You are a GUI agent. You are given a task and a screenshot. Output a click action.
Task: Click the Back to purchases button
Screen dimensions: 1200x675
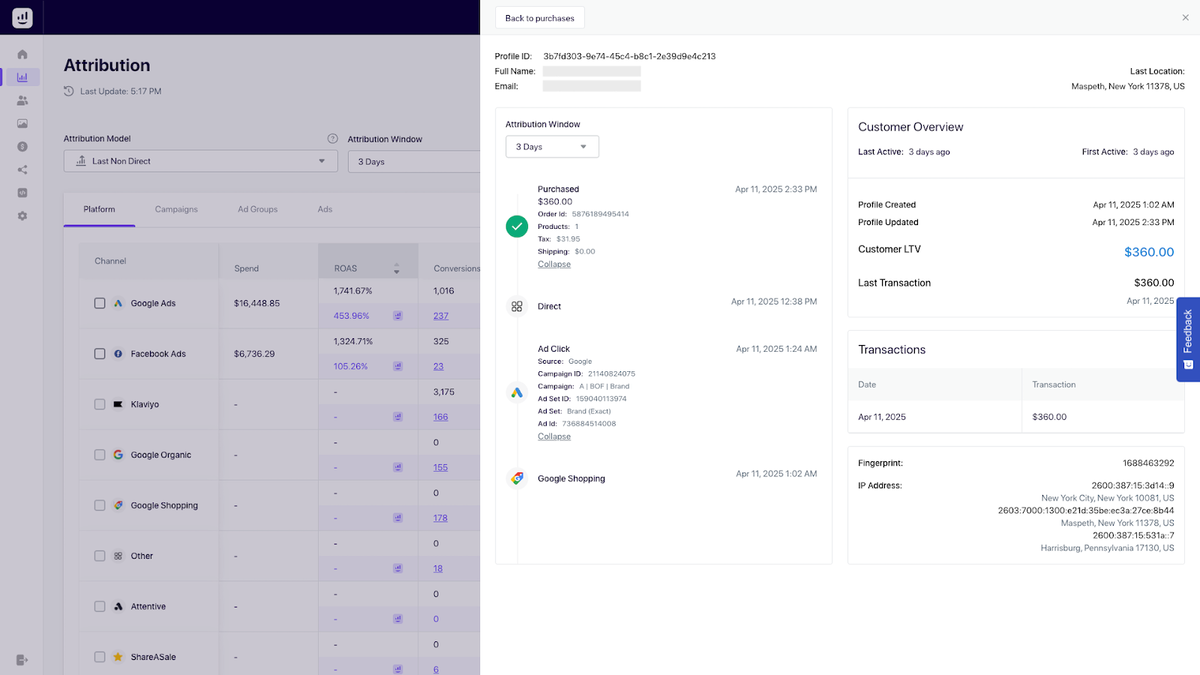[x=539, y=17]
